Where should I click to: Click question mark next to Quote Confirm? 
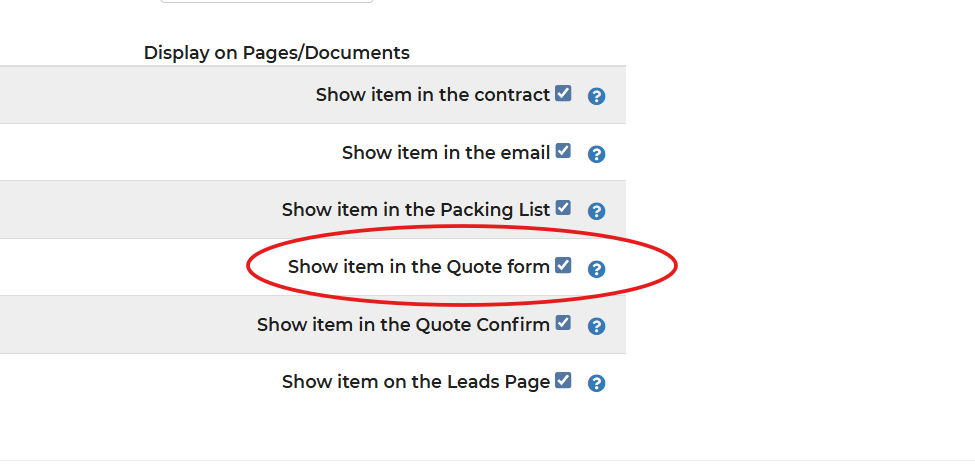tap(596, 326)
